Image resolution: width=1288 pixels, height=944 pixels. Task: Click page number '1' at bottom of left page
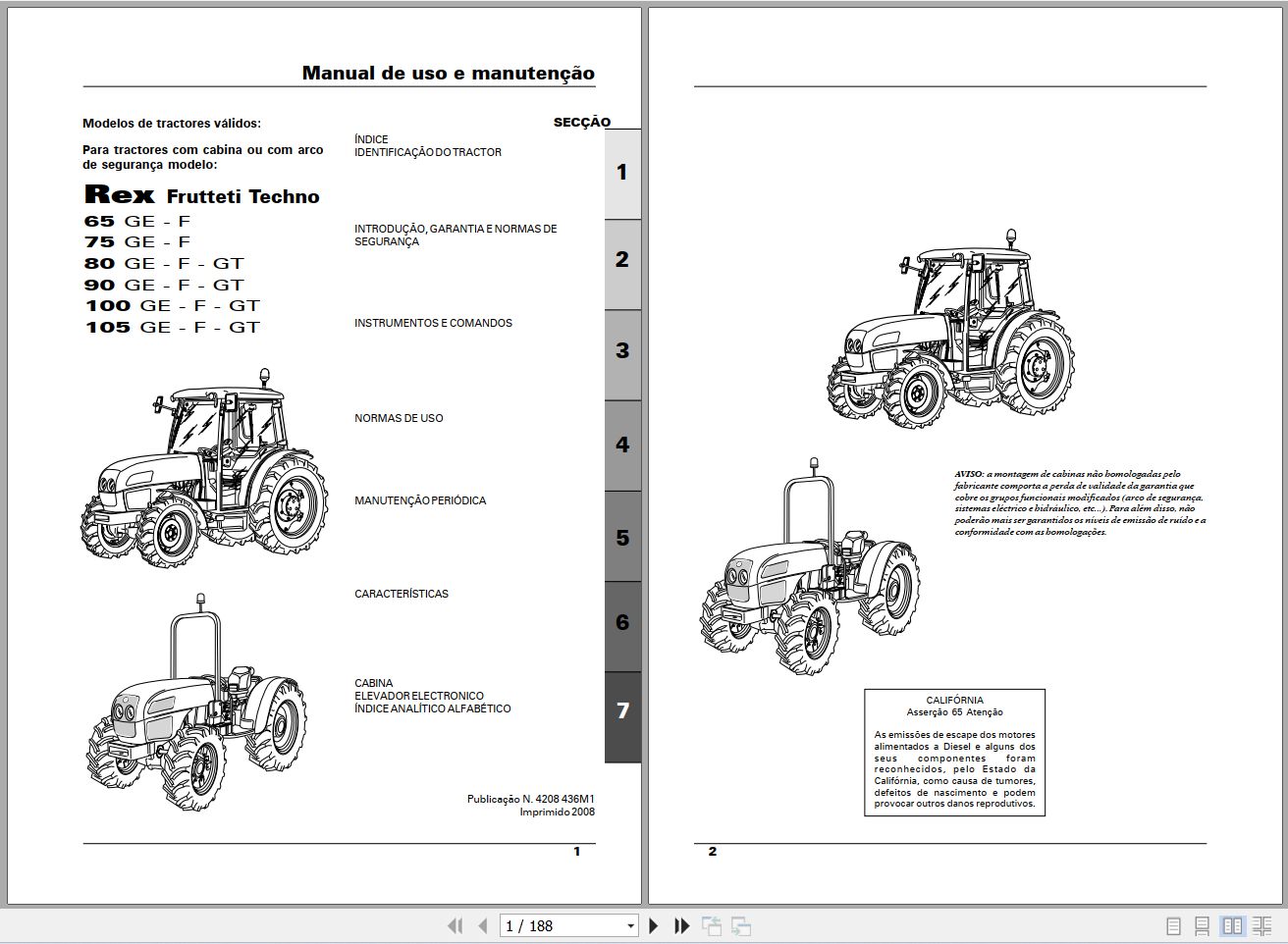coord(577,852)
